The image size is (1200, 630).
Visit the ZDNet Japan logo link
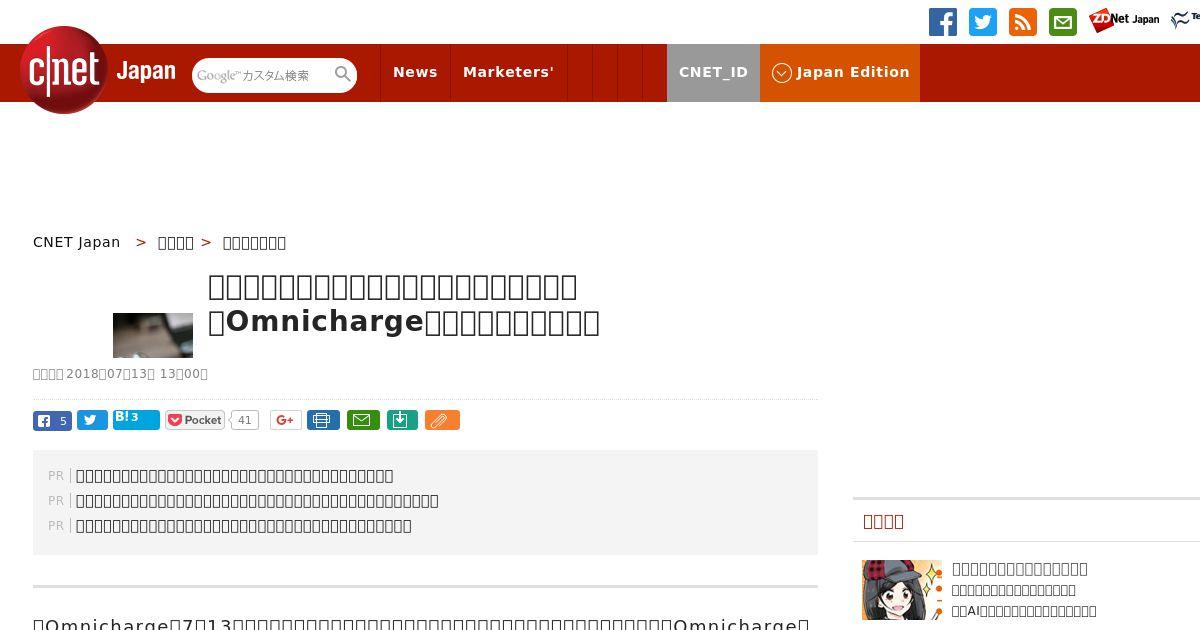1124,20
